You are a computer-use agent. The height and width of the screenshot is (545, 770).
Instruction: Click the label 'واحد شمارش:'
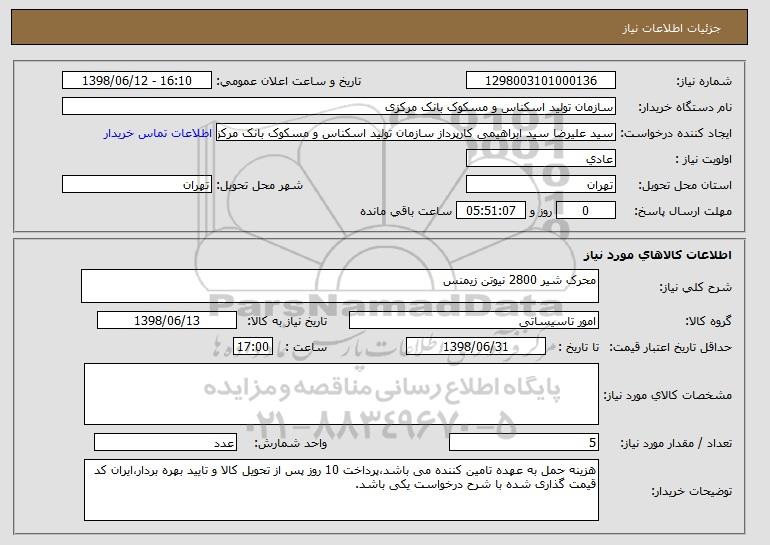click(x=290, y=443)
